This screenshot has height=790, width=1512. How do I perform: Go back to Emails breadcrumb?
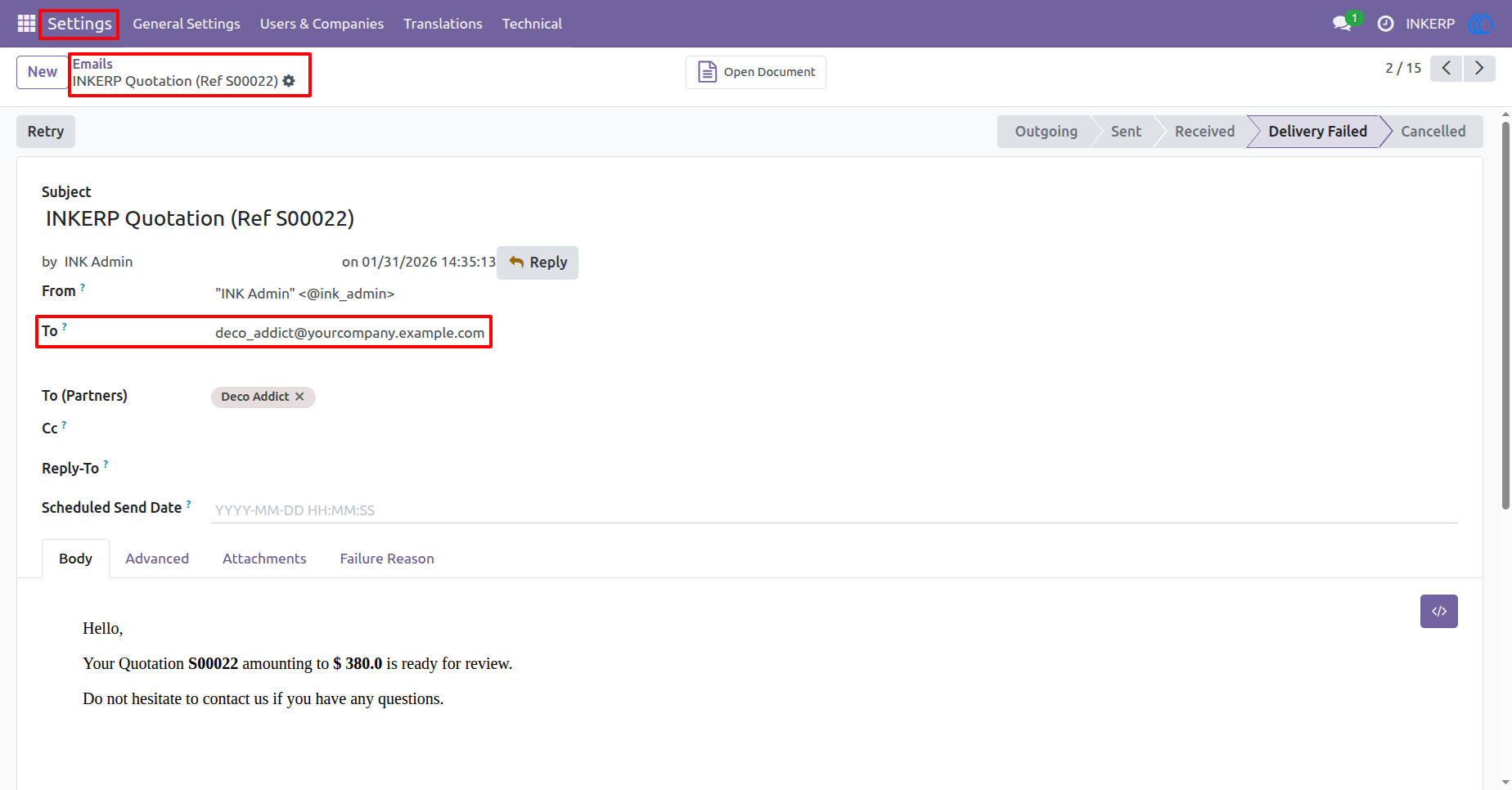point(92,64)
